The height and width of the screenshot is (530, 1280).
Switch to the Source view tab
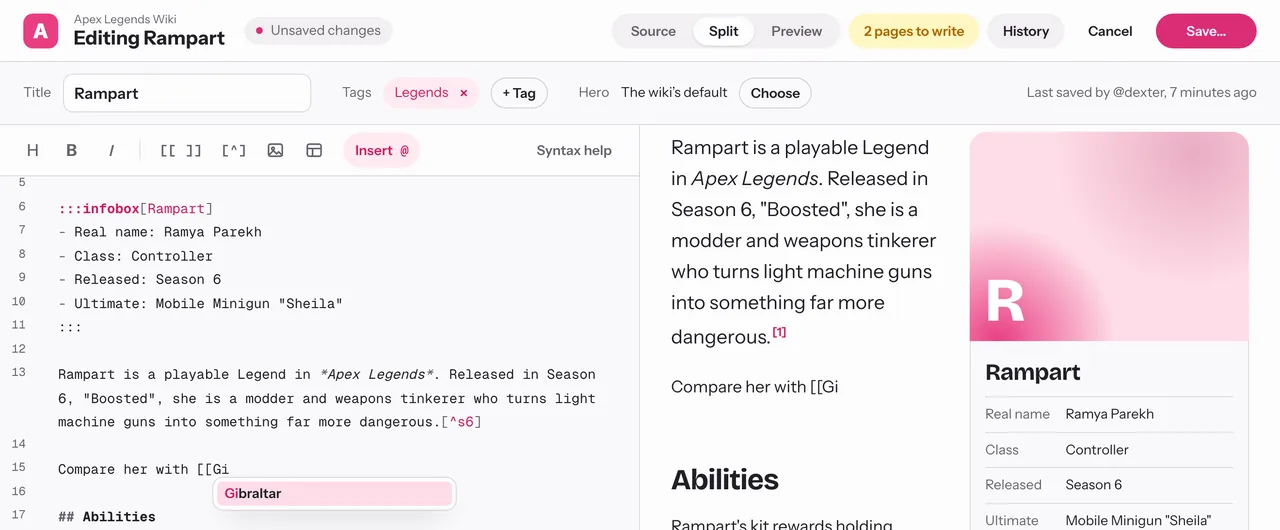653,31
